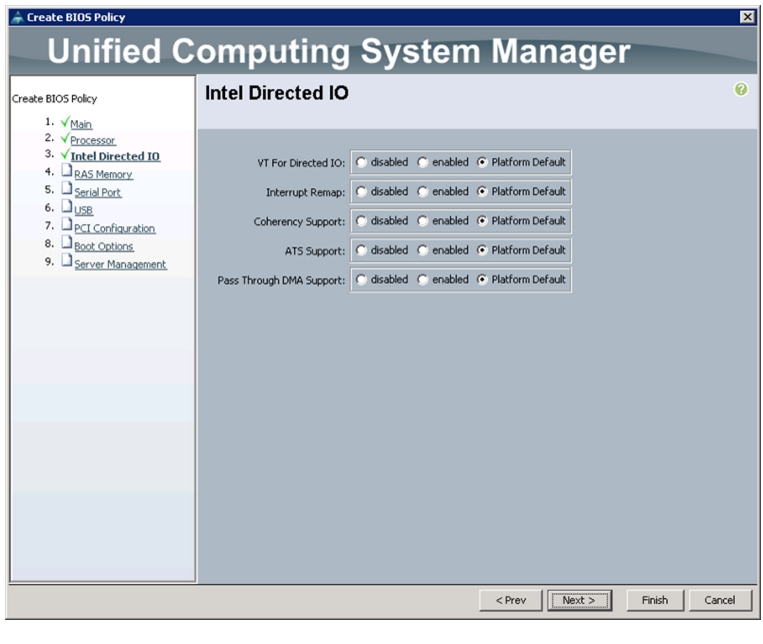This screenshot has width=763, height=644.
Task: Set ATS Support to enabled
Action: click(x=422, y=250)
